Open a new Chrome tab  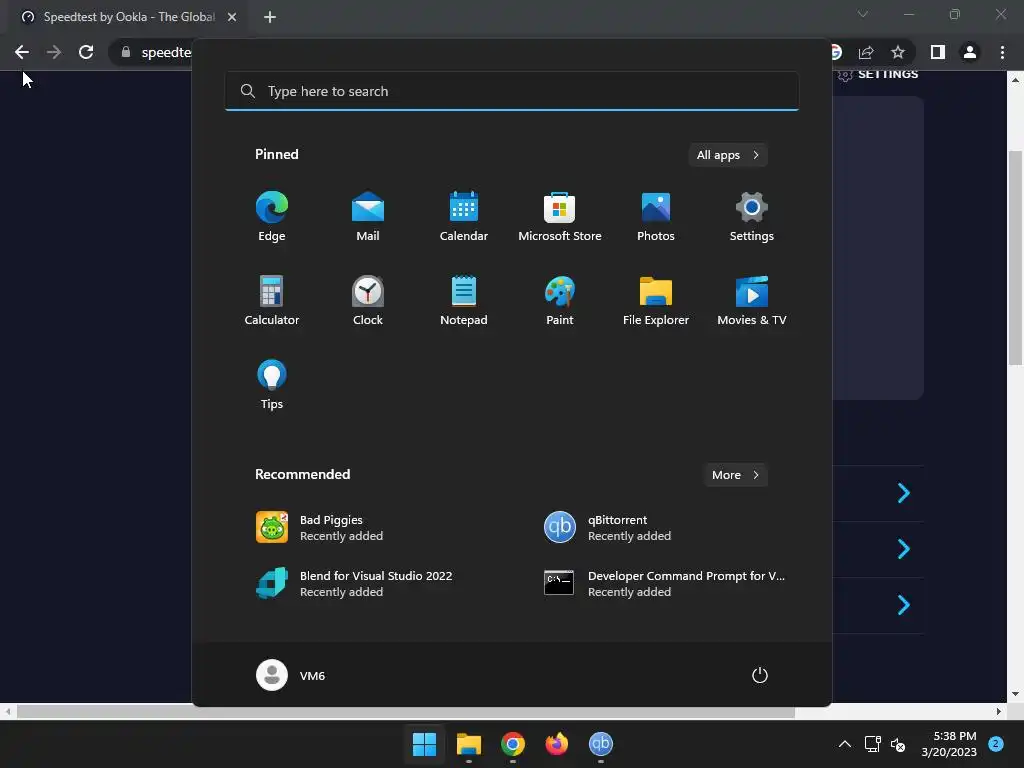pyautogui.click(x=270, y=17)
